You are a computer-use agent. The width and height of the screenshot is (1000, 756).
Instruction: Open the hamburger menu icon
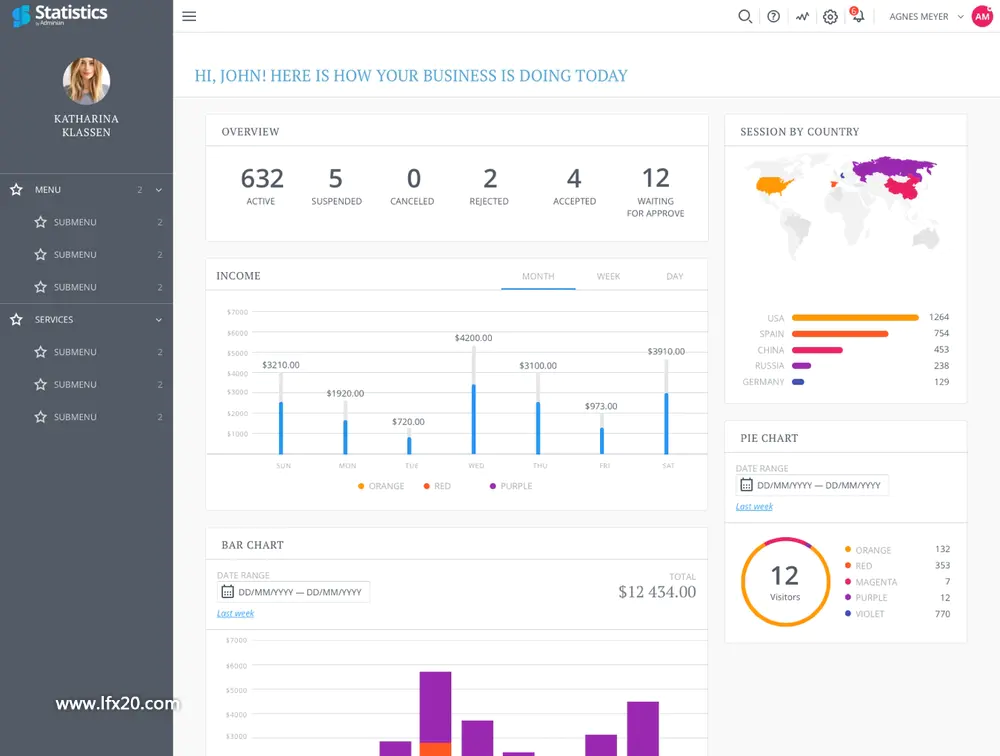(x=189, y=16)
